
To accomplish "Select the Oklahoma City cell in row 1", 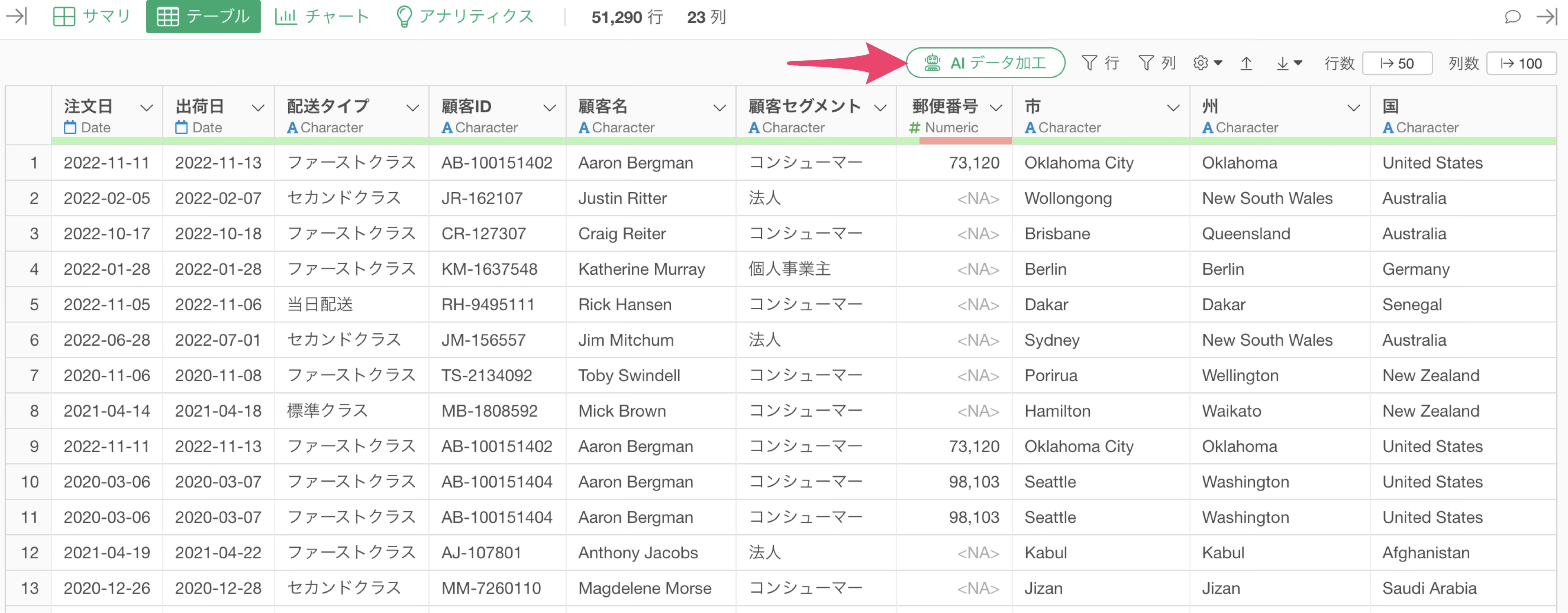I will 1078,163.
